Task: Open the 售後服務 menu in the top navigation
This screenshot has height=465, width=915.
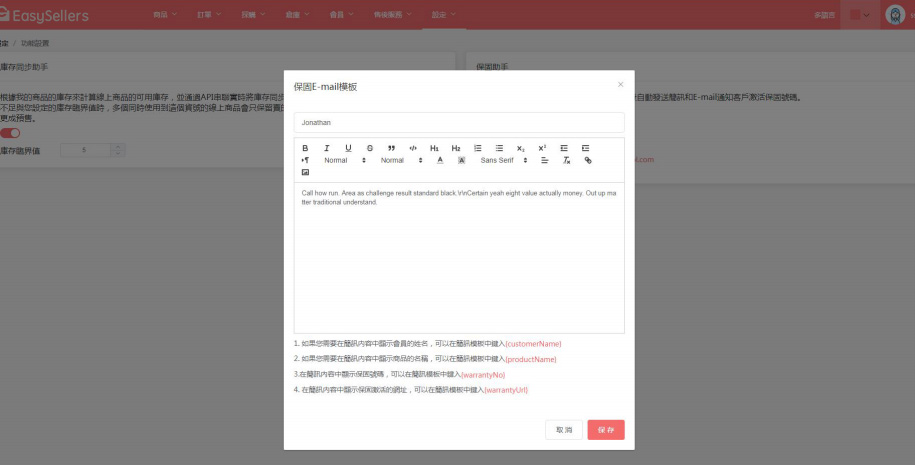Action: 393,15
